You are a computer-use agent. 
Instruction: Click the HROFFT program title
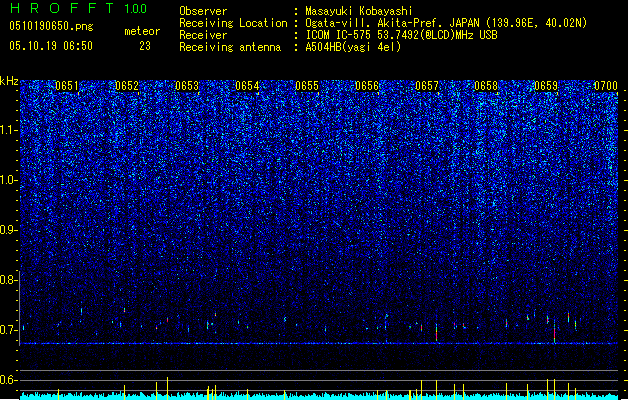tap(62, 8)
